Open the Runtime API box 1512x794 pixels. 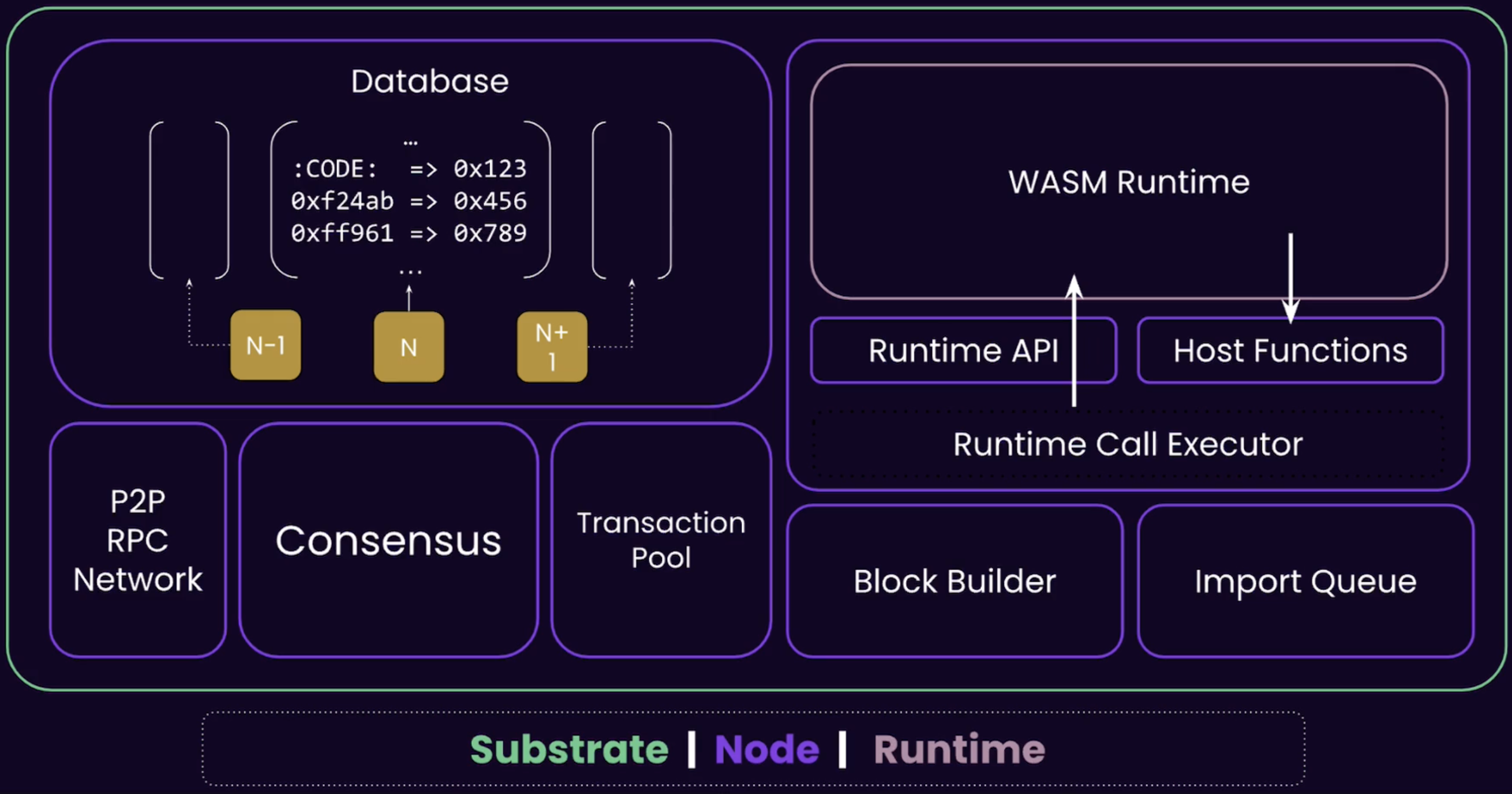pyautogui.click(x=963, y=350)
